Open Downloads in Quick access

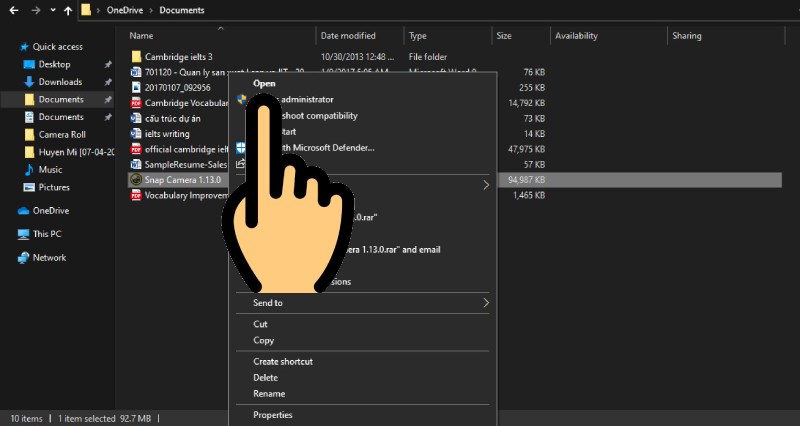60,82
